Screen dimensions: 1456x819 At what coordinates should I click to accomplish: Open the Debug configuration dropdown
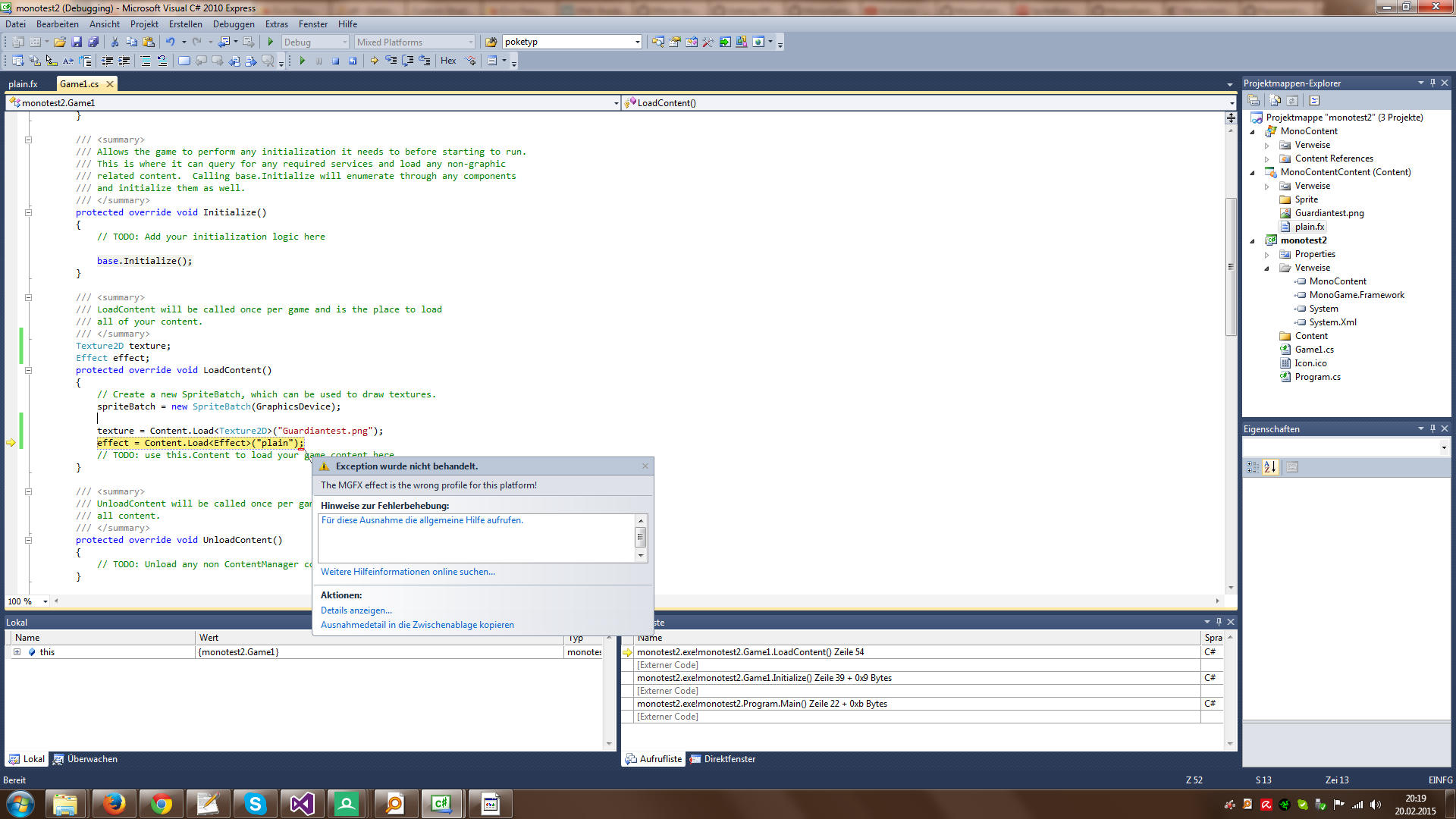(x=345, y=42)
